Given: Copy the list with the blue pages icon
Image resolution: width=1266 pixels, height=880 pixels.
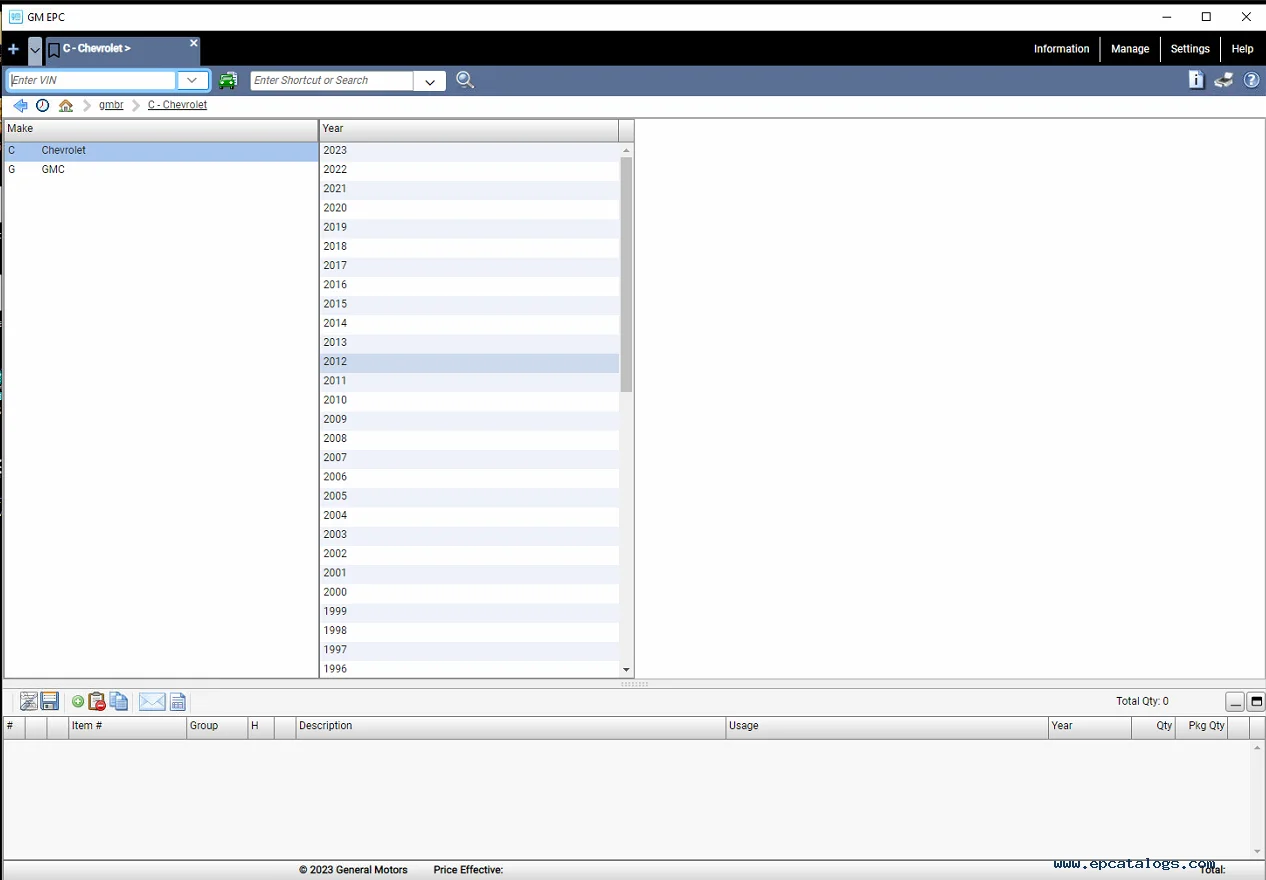Looking at the screenshot, I should (x=119, y=702).
